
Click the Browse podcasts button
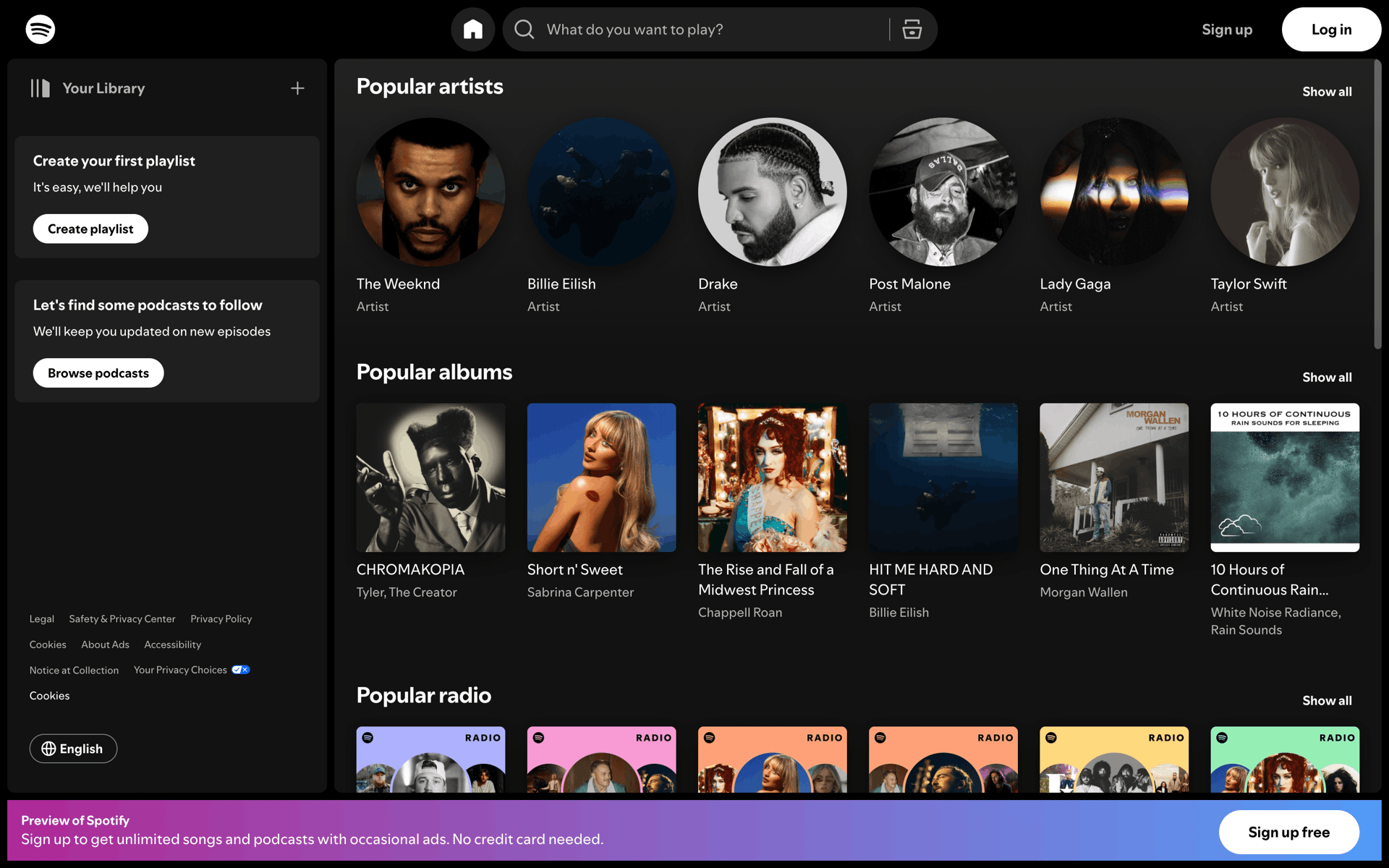click(x=98, y=373)
